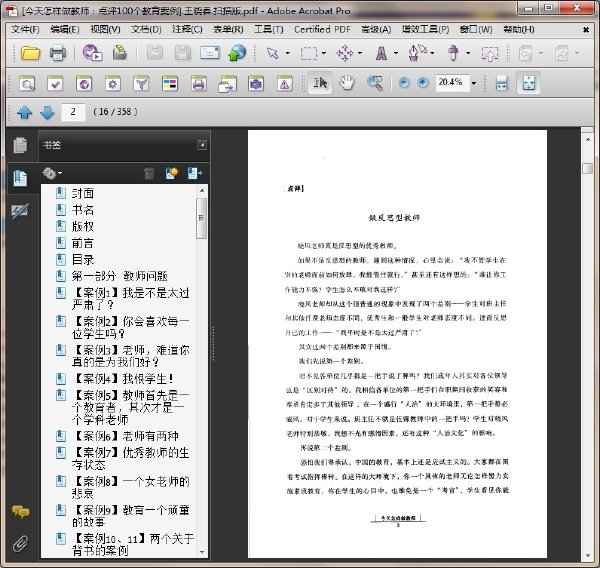Activate the Hand tool
This screenshot has width=600, height=568.
click(x=347, y=82)
